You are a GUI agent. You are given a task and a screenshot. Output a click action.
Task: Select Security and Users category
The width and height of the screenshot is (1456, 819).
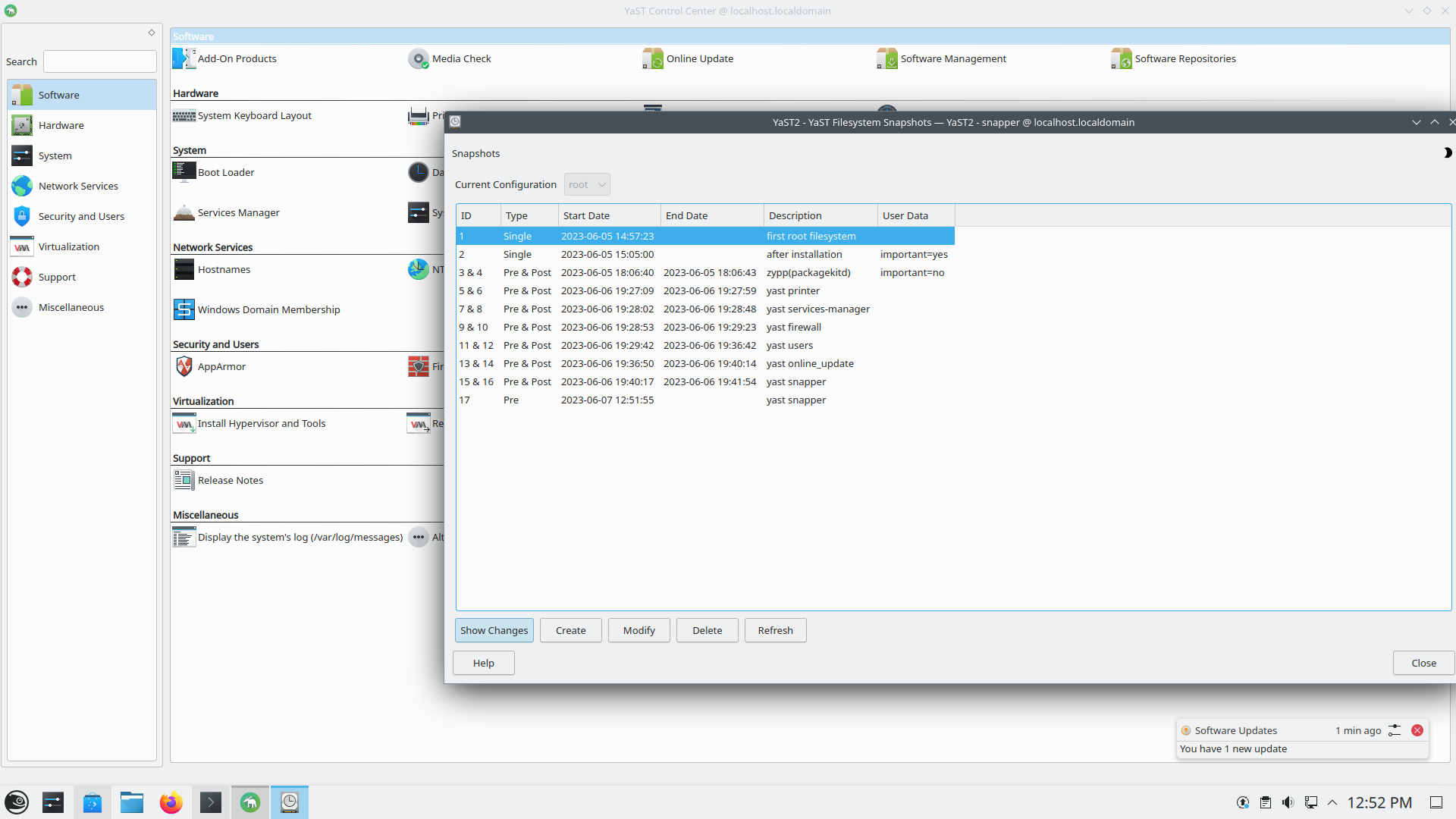tap(82, 216)
